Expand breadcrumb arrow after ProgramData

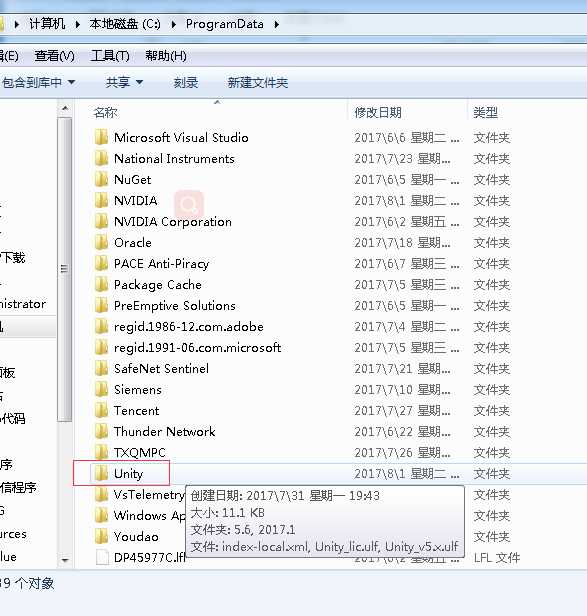click(x=277, y=24)
